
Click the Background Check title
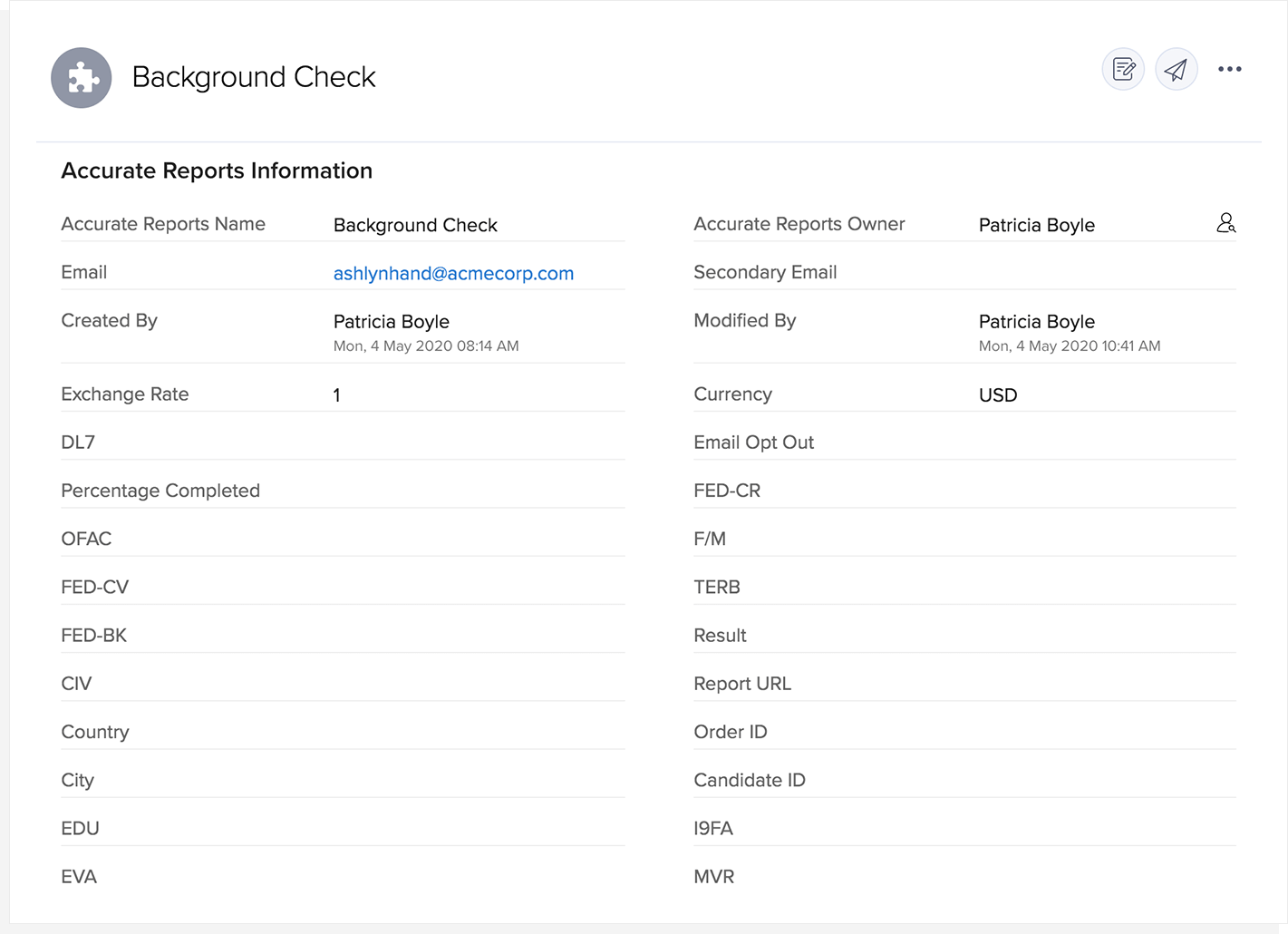tap(254, 77)
